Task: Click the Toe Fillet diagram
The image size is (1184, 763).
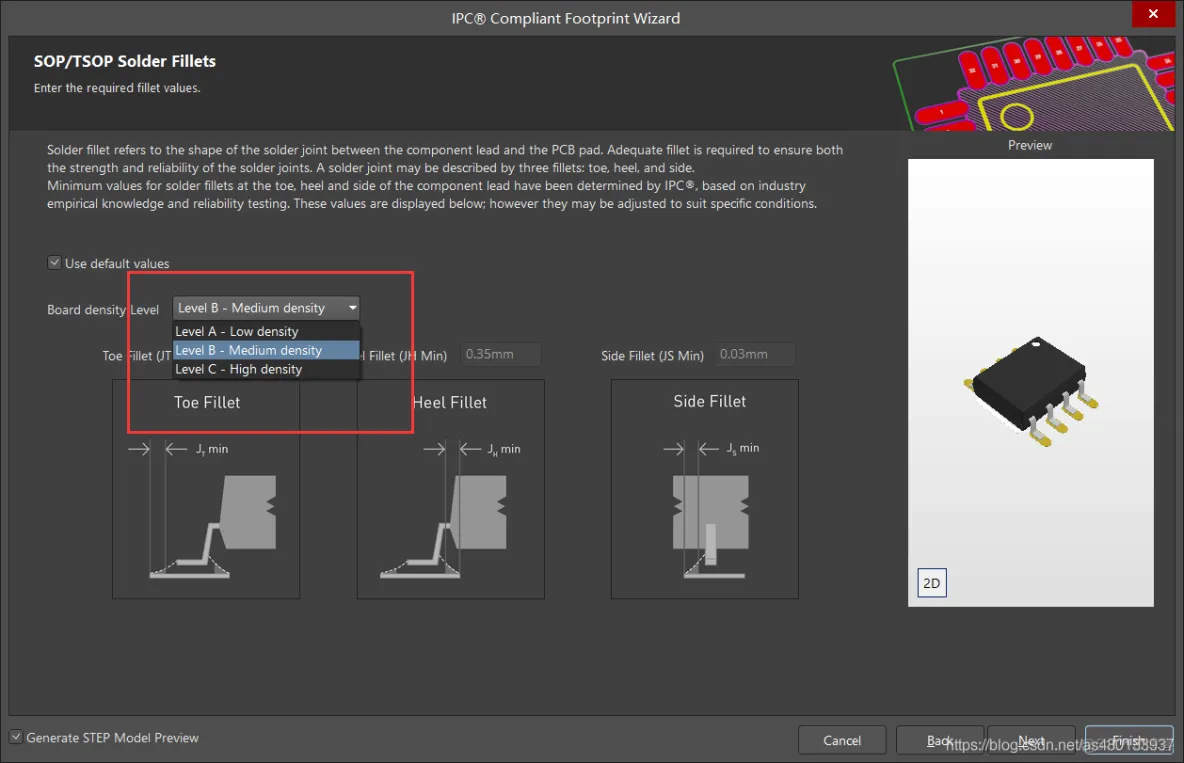Action: point(206,489)
